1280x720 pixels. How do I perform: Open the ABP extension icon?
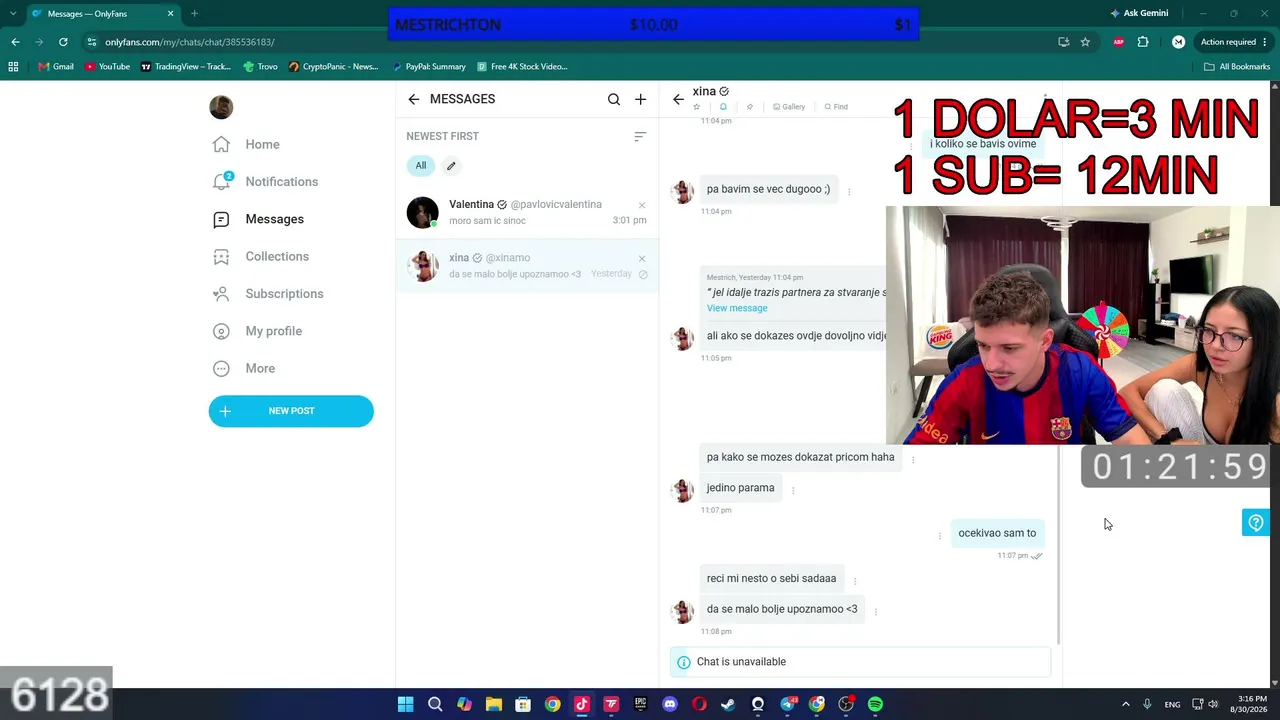pyautogui.click(x=1118, y=42)
